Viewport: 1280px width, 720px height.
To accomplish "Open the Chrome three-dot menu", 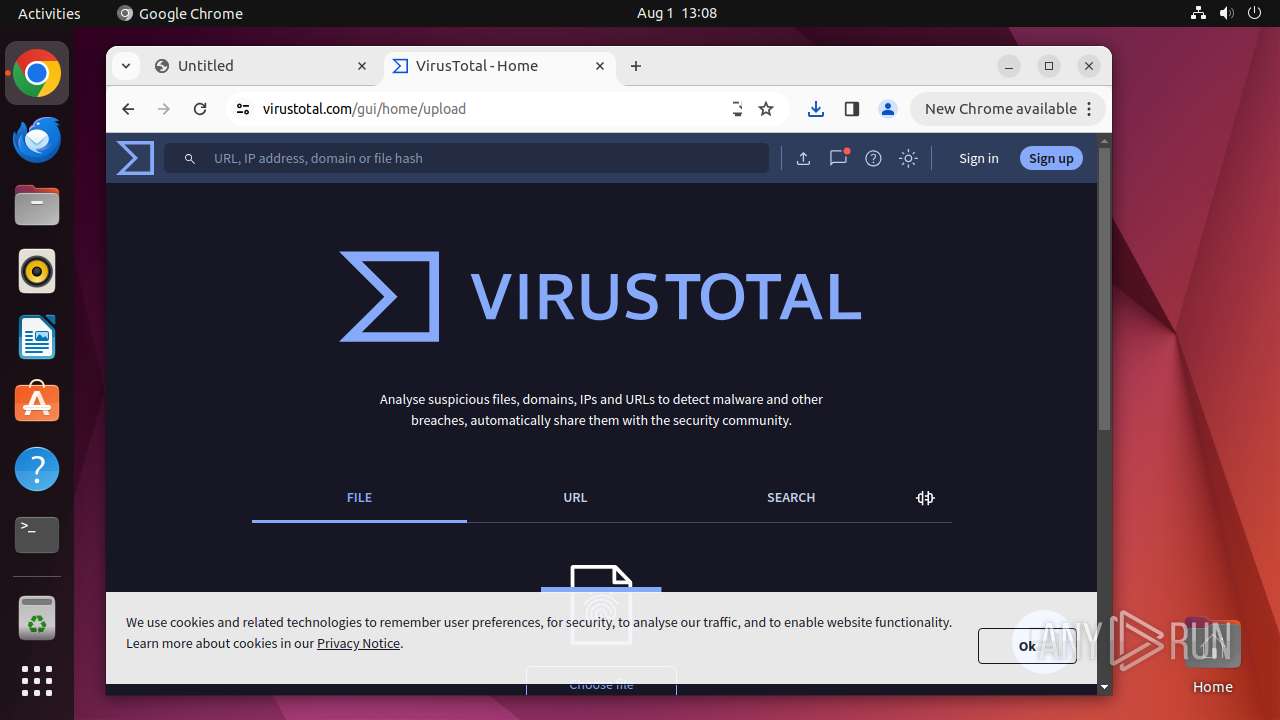I will (1090, 109).
